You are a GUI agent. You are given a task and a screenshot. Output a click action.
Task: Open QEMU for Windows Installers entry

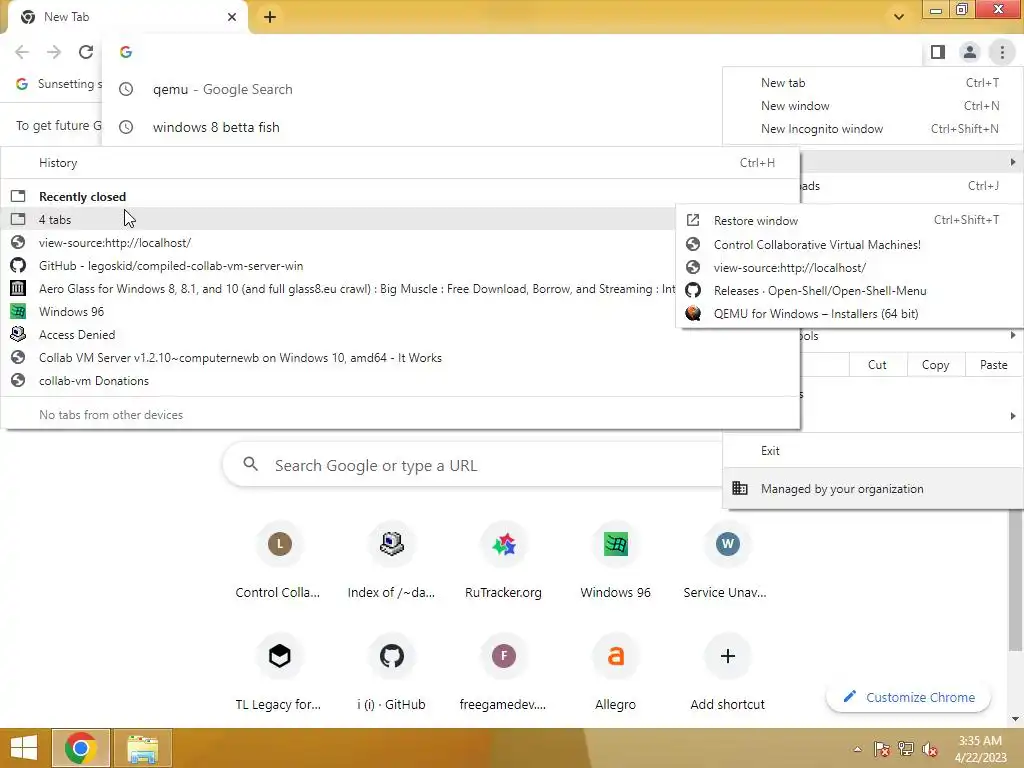click(850, 313)
